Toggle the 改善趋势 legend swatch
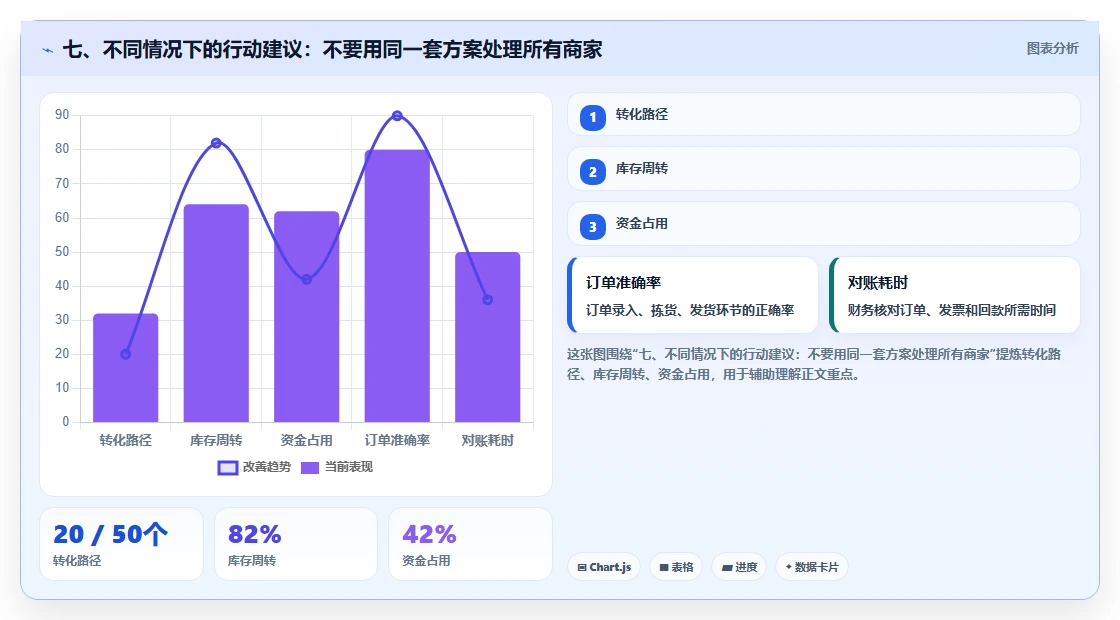 [227, 468]
